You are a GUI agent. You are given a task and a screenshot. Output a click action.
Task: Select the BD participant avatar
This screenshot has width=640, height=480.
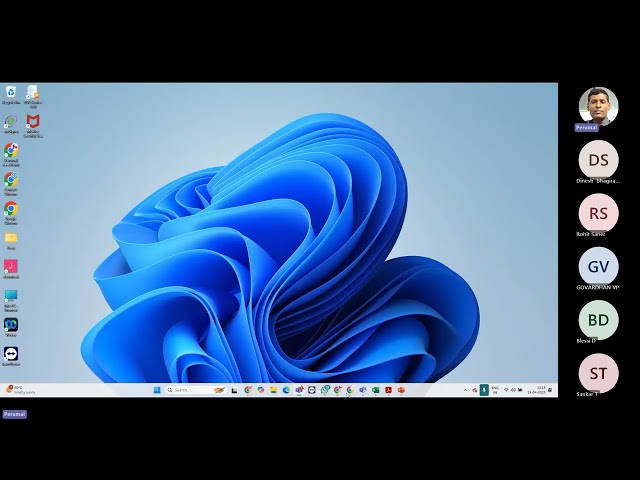[x=598, y=320]
